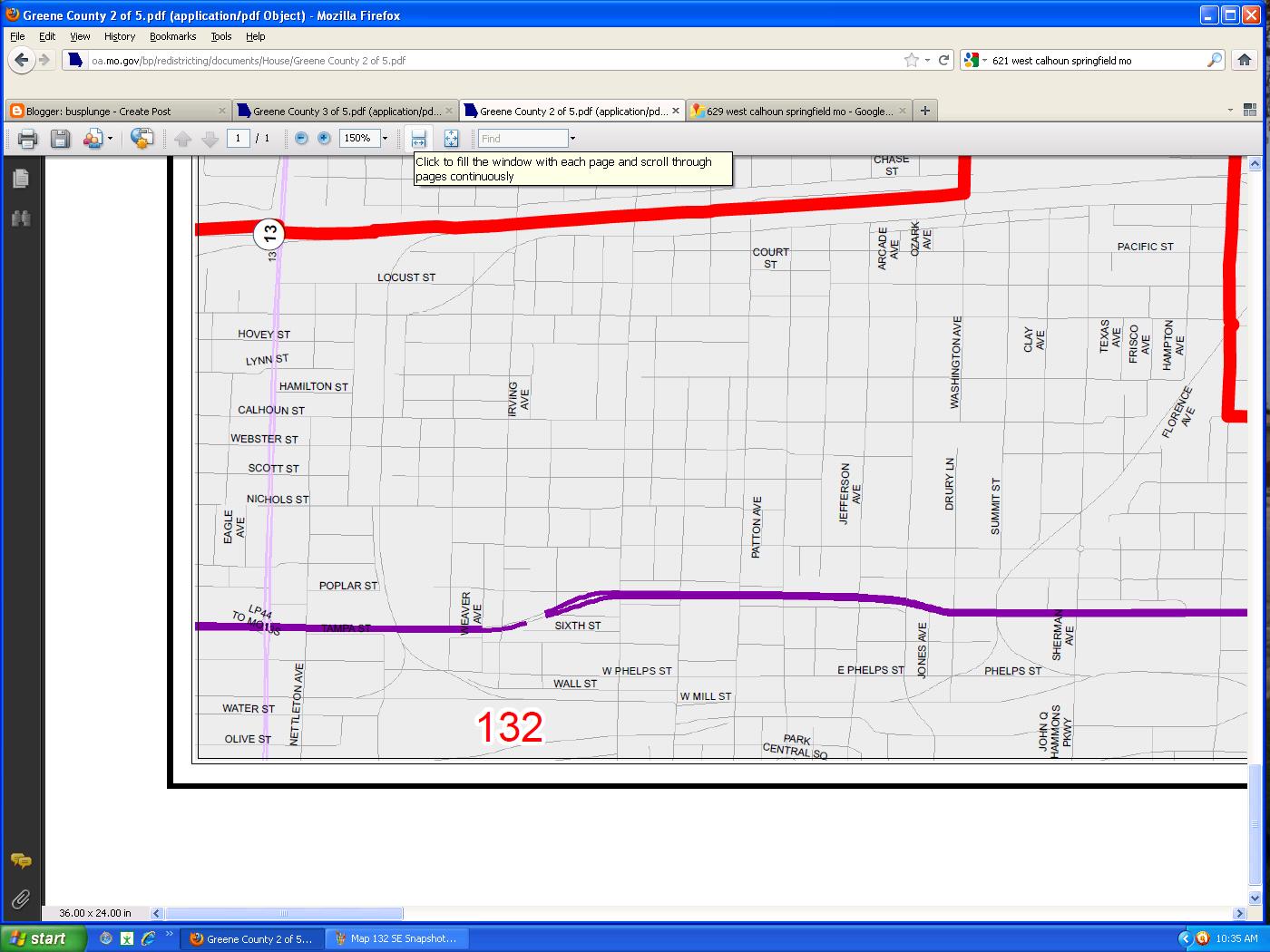Close the Greene County 3 of 5 tab
1270x952 pixels.
tap(449, 112)
